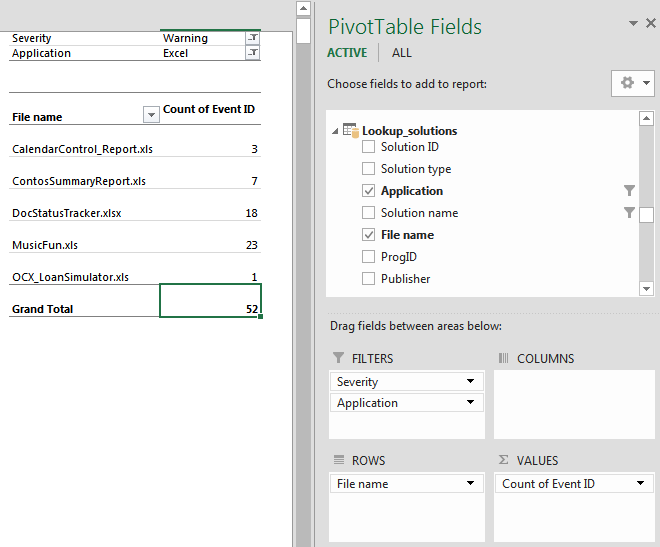Click the Lookup_solutions table icon
The height and width of the screenshot is (547, 660).
pos(351,130)
